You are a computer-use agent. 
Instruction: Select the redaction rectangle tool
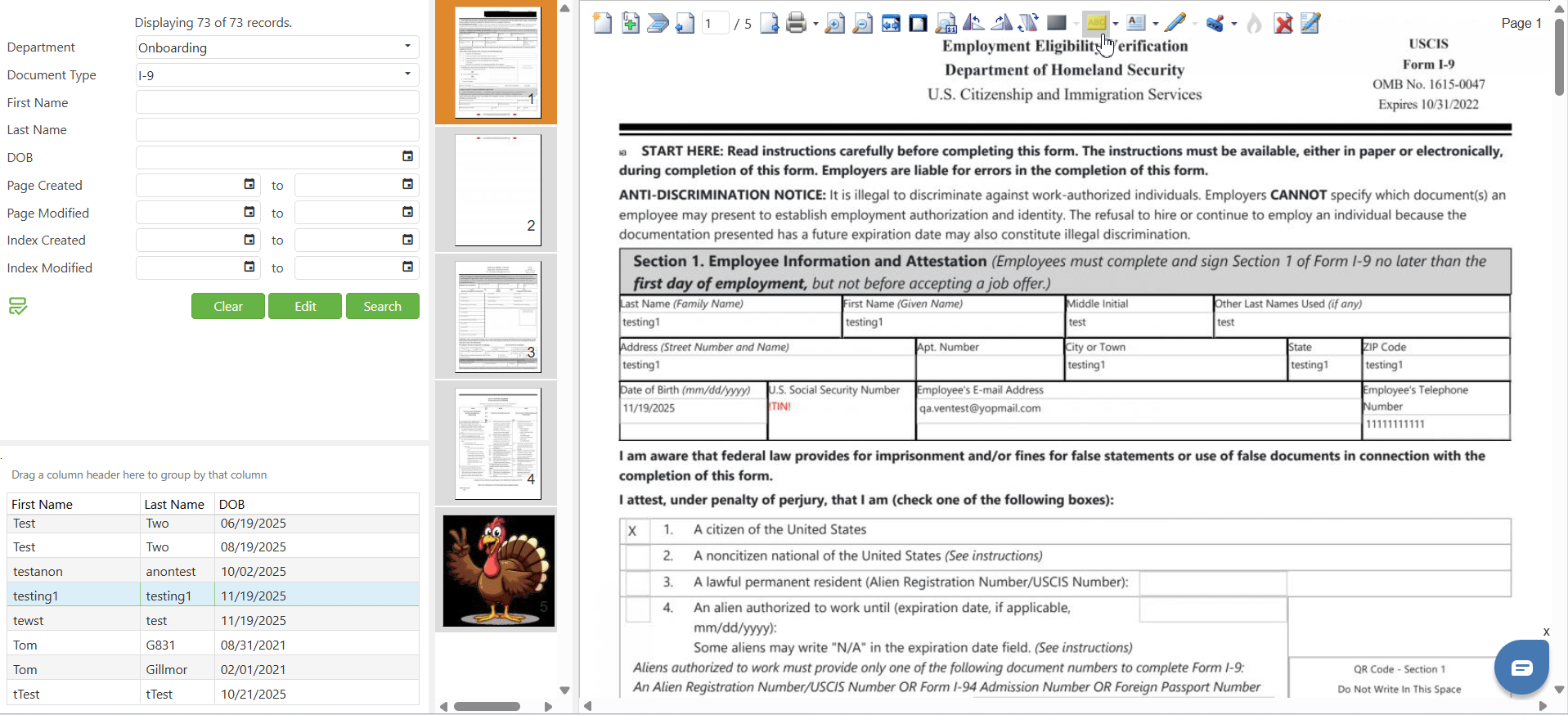point(1057,23)
